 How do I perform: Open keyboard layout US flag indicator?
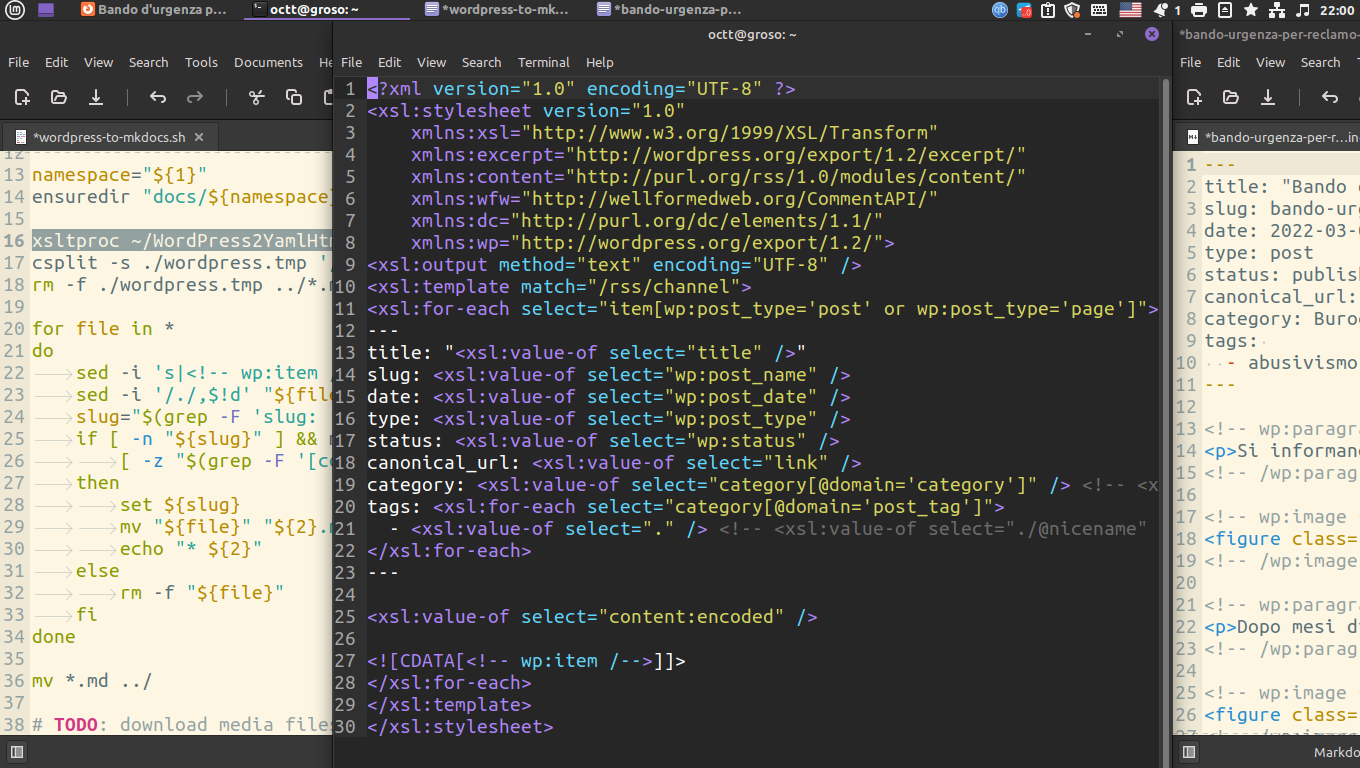tap(1130, 10)
